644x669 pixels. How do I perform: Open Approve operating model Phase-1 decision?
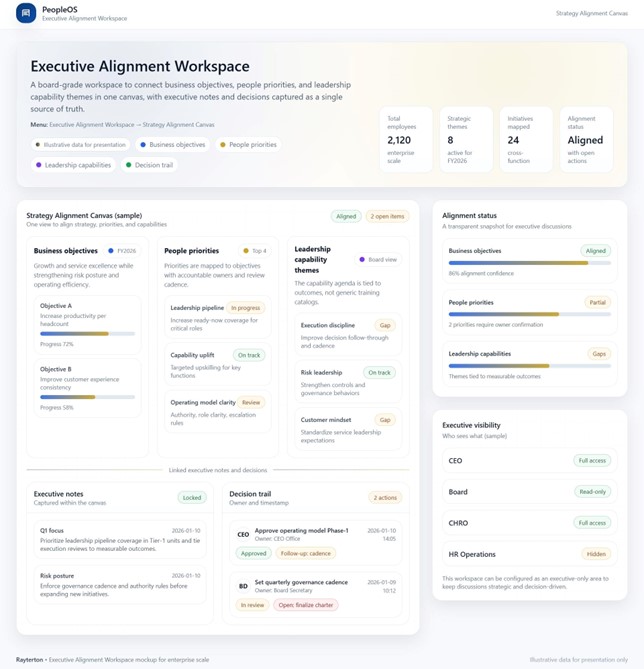tap(316, 543)
